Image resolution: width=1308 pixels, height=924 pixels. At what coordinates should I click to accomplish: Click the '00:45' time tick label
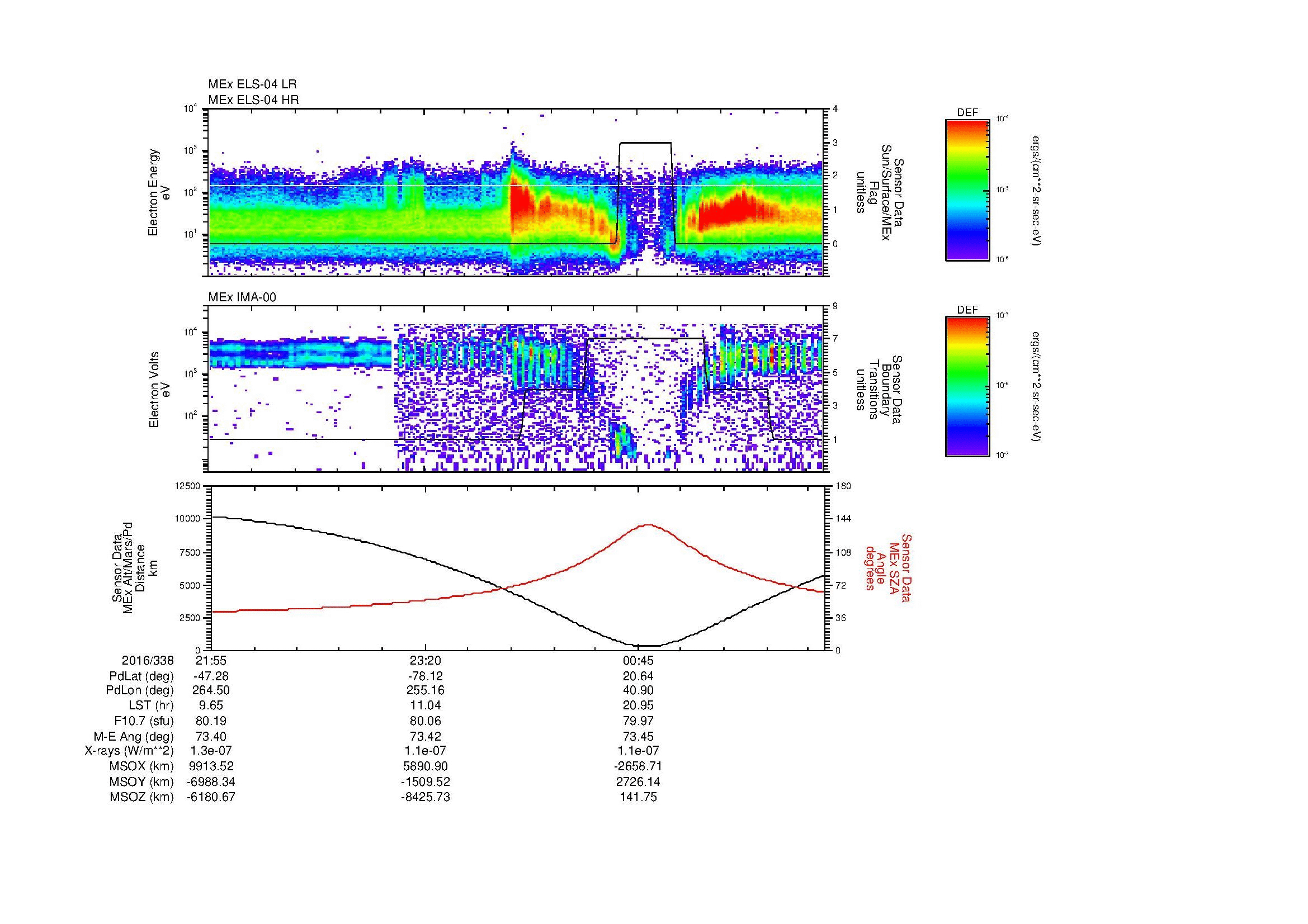point(639,661)
